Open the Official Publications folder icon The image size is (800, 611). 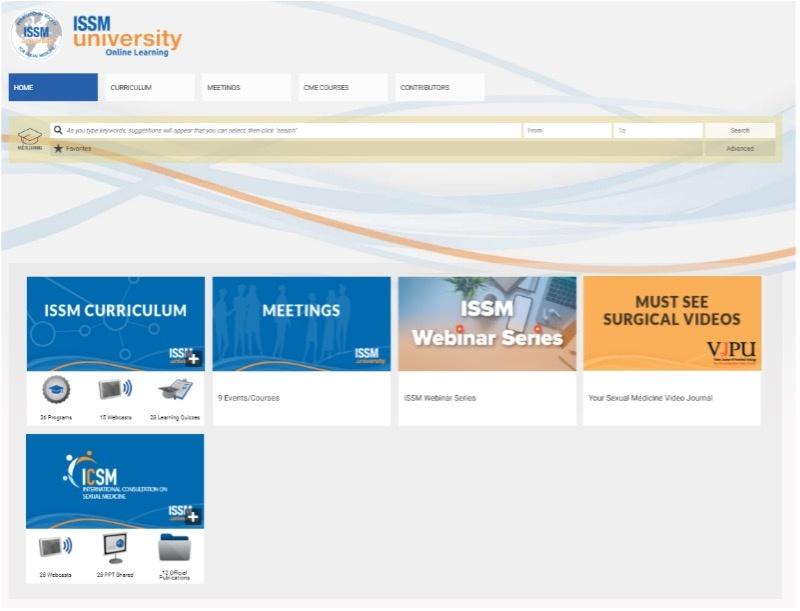(x=174, y=547)
